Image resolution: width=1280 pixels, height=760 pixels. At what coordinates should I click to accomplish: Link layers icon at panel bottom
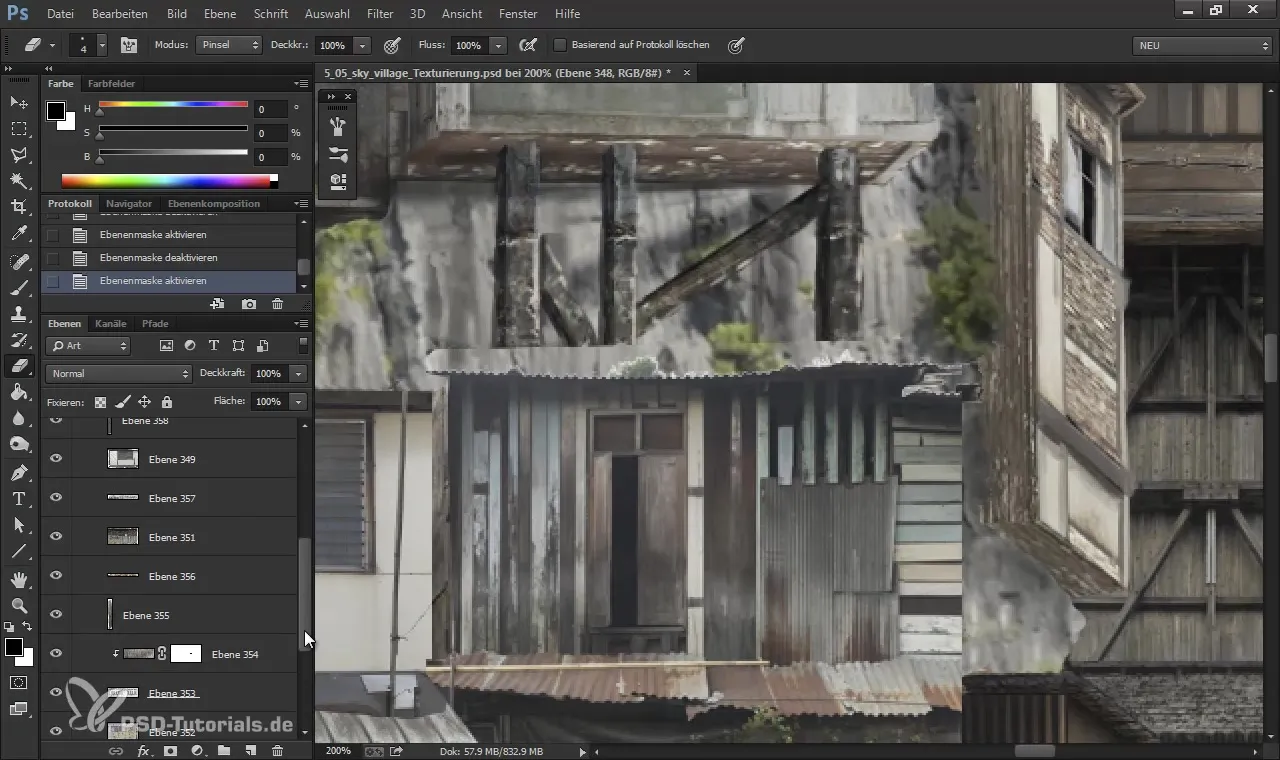115,751
